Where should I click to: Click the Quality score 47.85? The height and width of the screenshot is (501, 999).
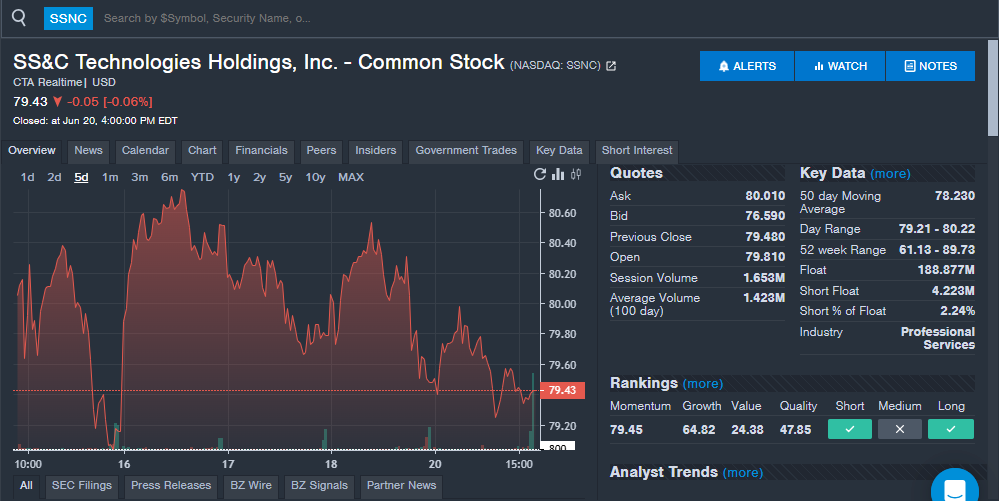click(796, 430)
